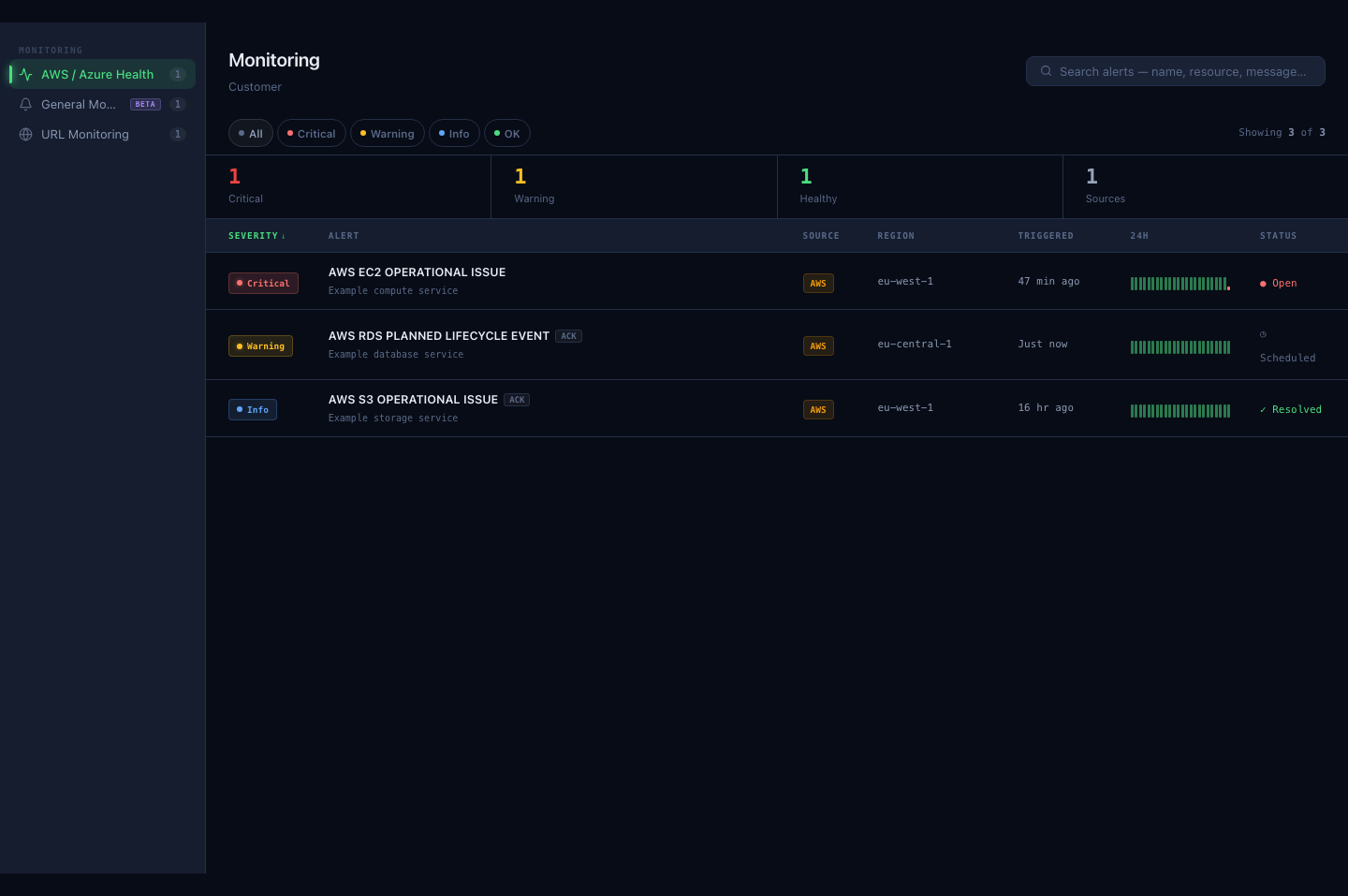This screenshot has height=896, width=1348.
Task: Click the AWS source badge in RDS row
Action: pos(818,345)
